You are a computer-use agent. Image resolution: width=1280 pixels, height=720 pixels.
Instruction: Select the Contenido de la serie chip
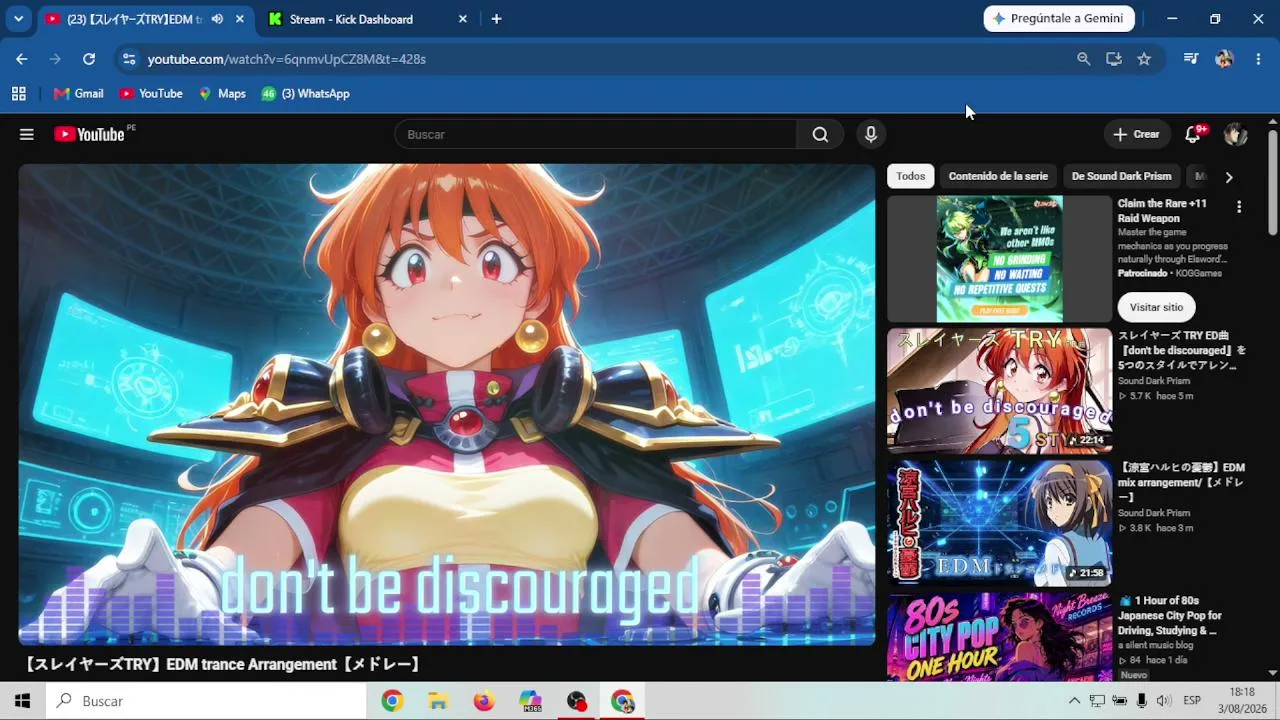click(998, 176)
